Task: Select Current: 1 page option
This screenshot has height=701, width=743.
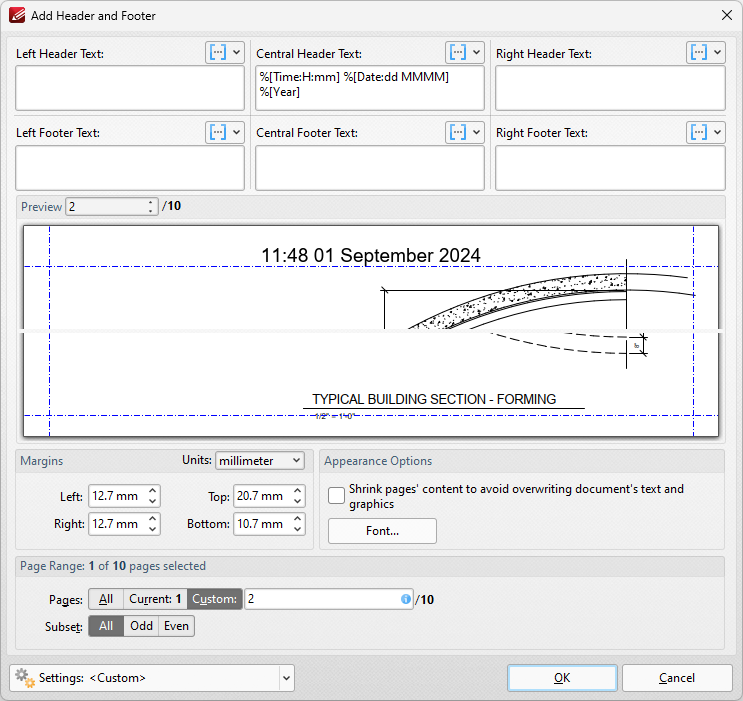Action: (155, 599)
